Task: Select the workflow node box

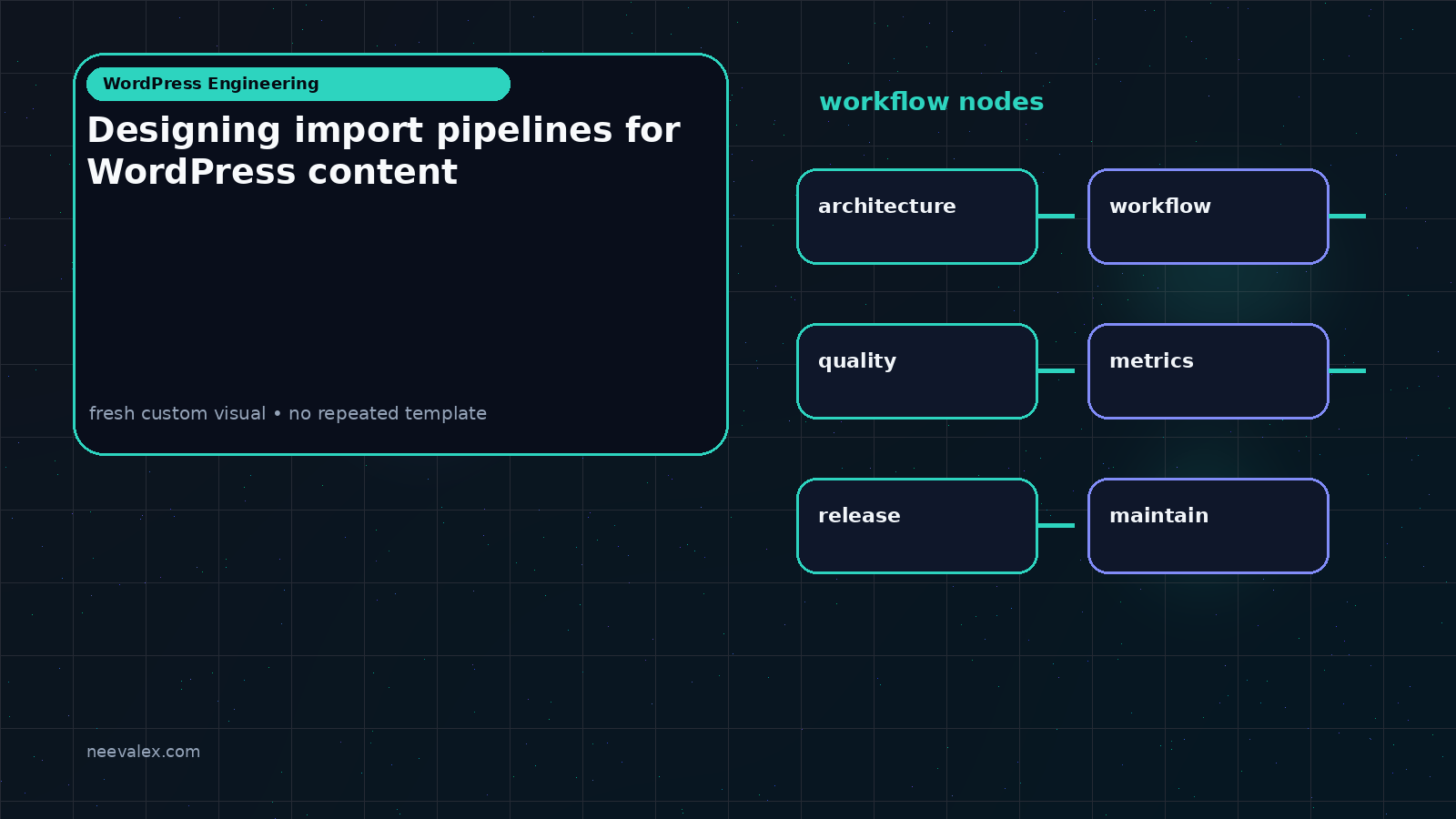Action: point(1208,217)
